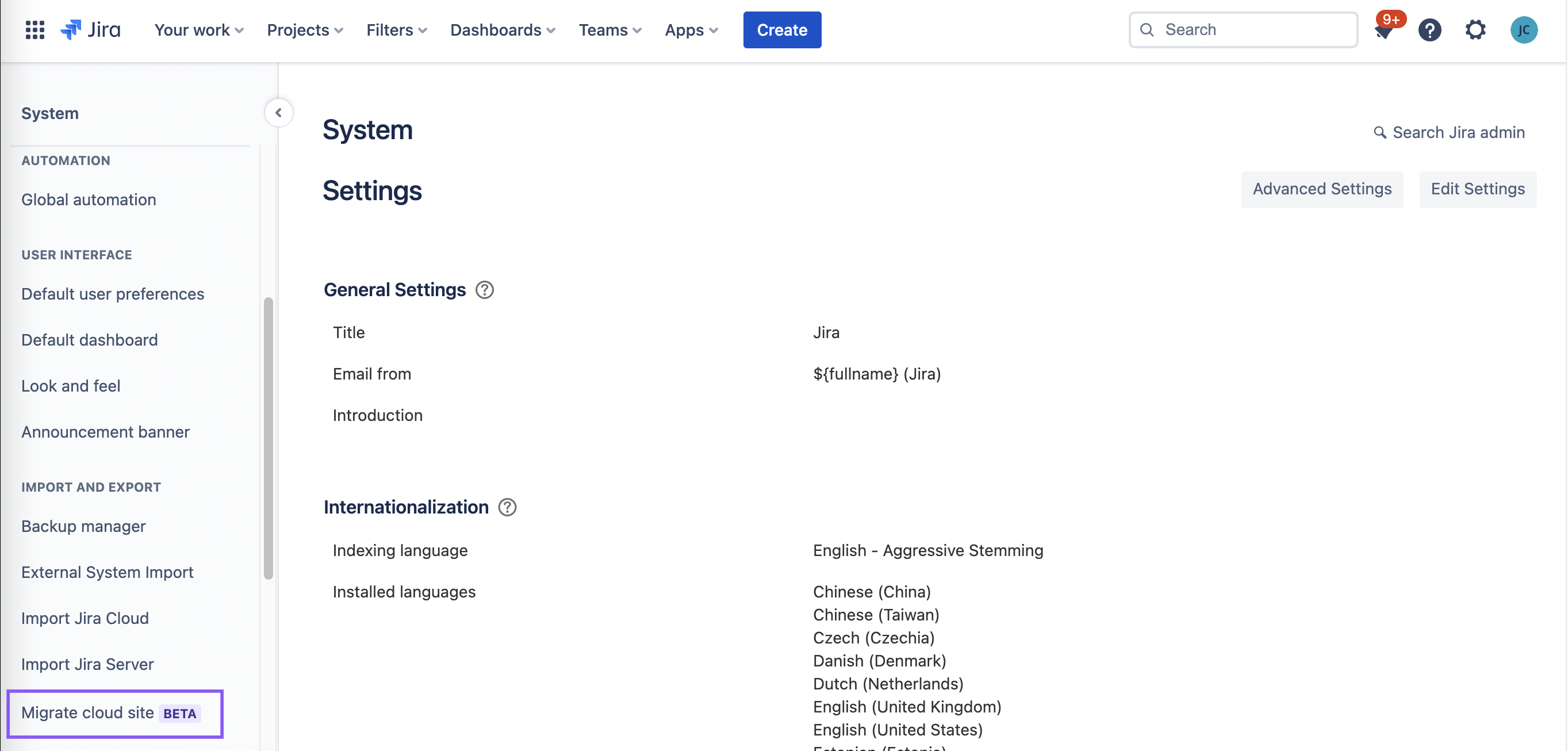This screenshot has width=1568, height=751.
Task: Open Look and feel settings
Action: point(71,386)
